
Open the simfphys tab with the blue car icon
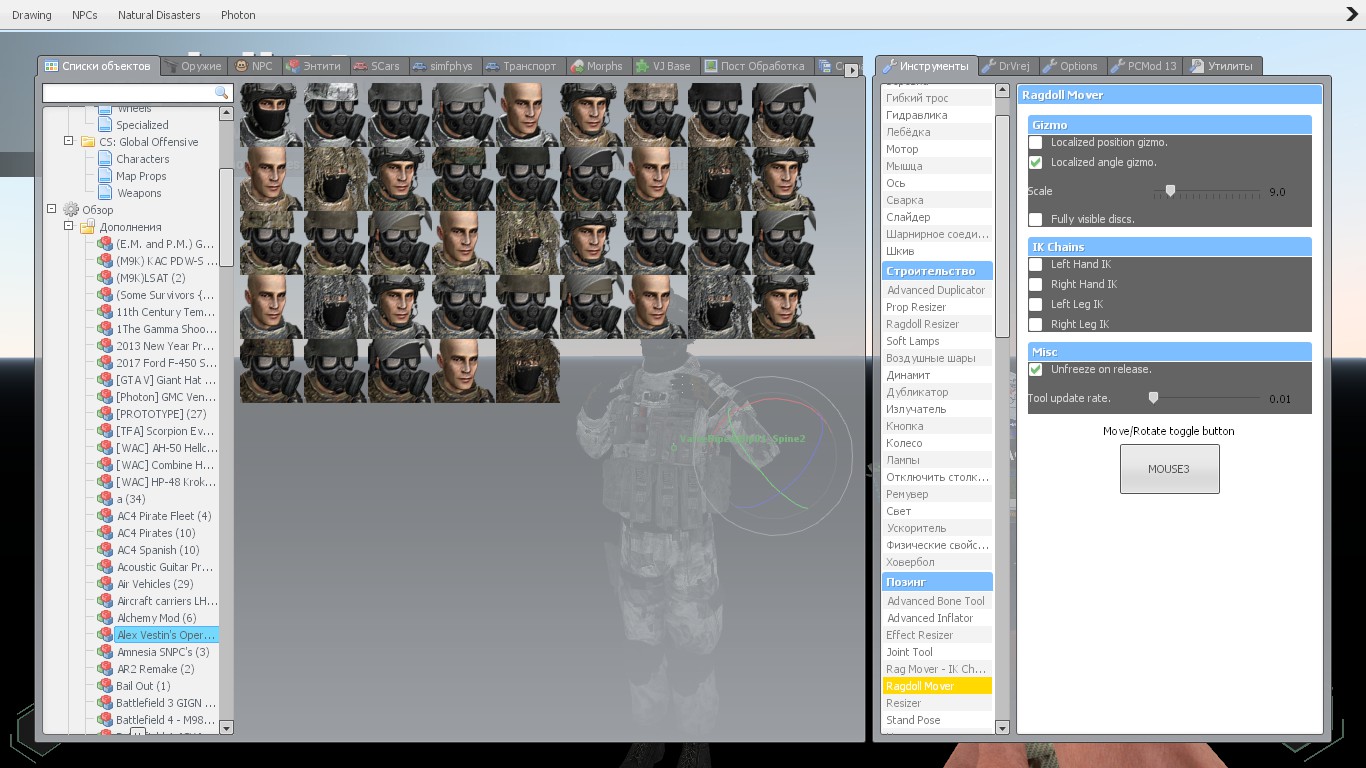[442, 66]
